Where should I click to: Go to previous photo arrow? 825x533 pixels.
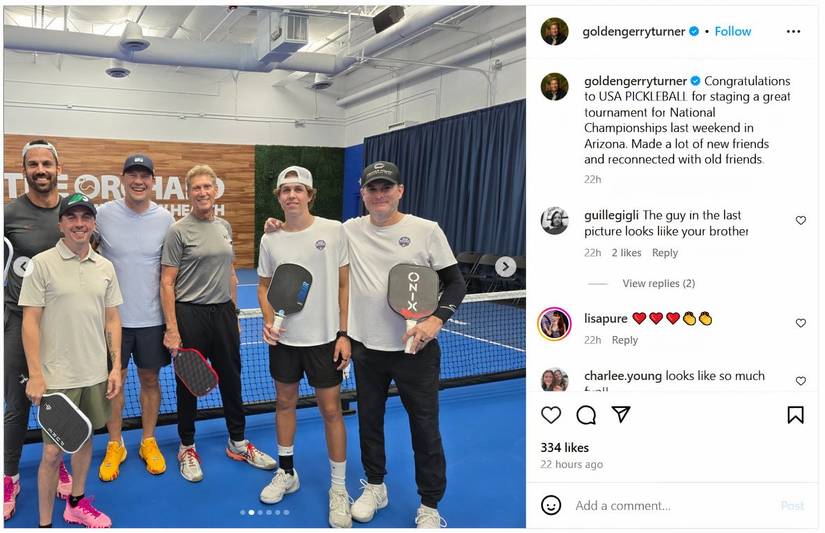click(x=23, y=267)
